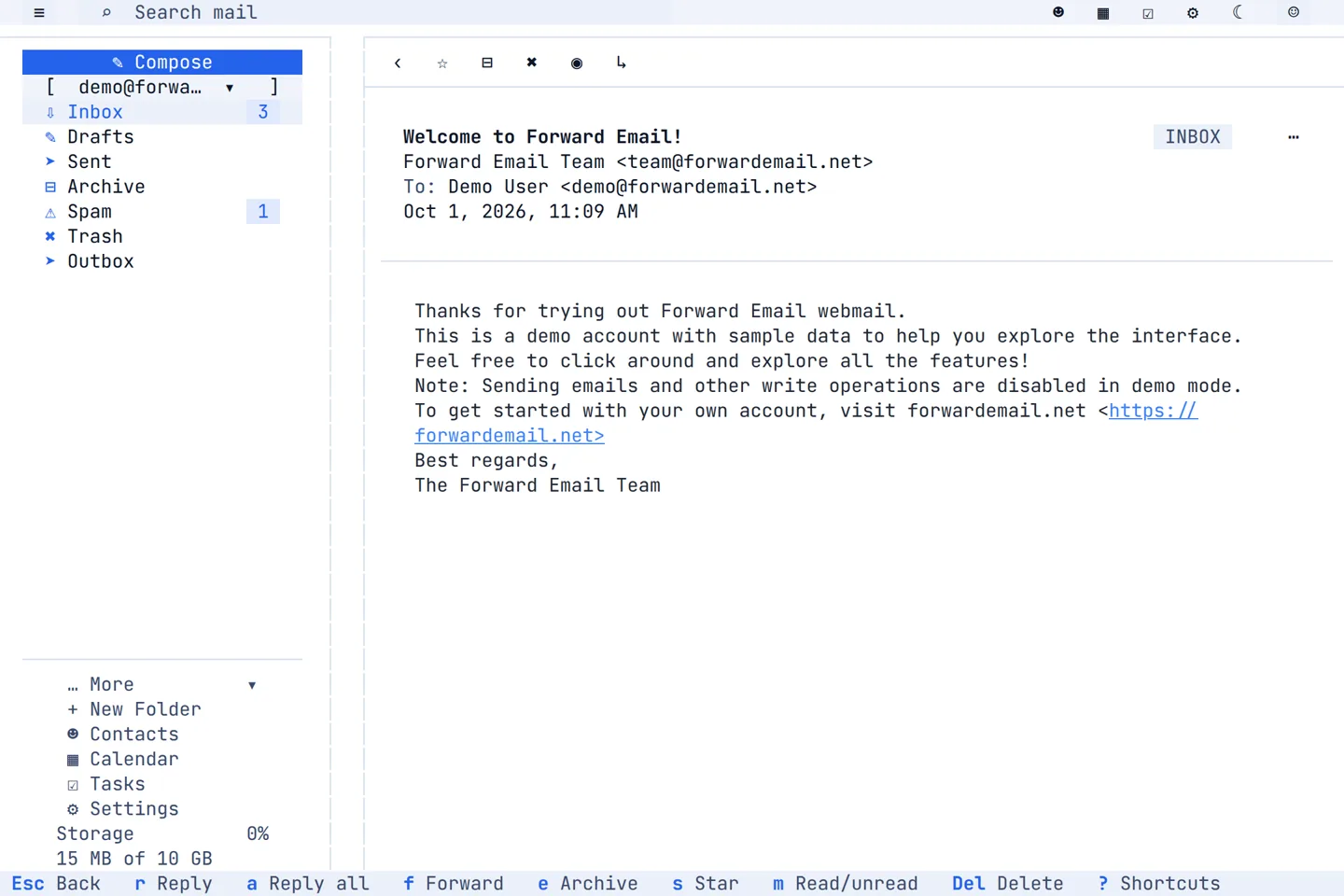Click Esc Back in the shortcut bar

(x=56, y=884)
